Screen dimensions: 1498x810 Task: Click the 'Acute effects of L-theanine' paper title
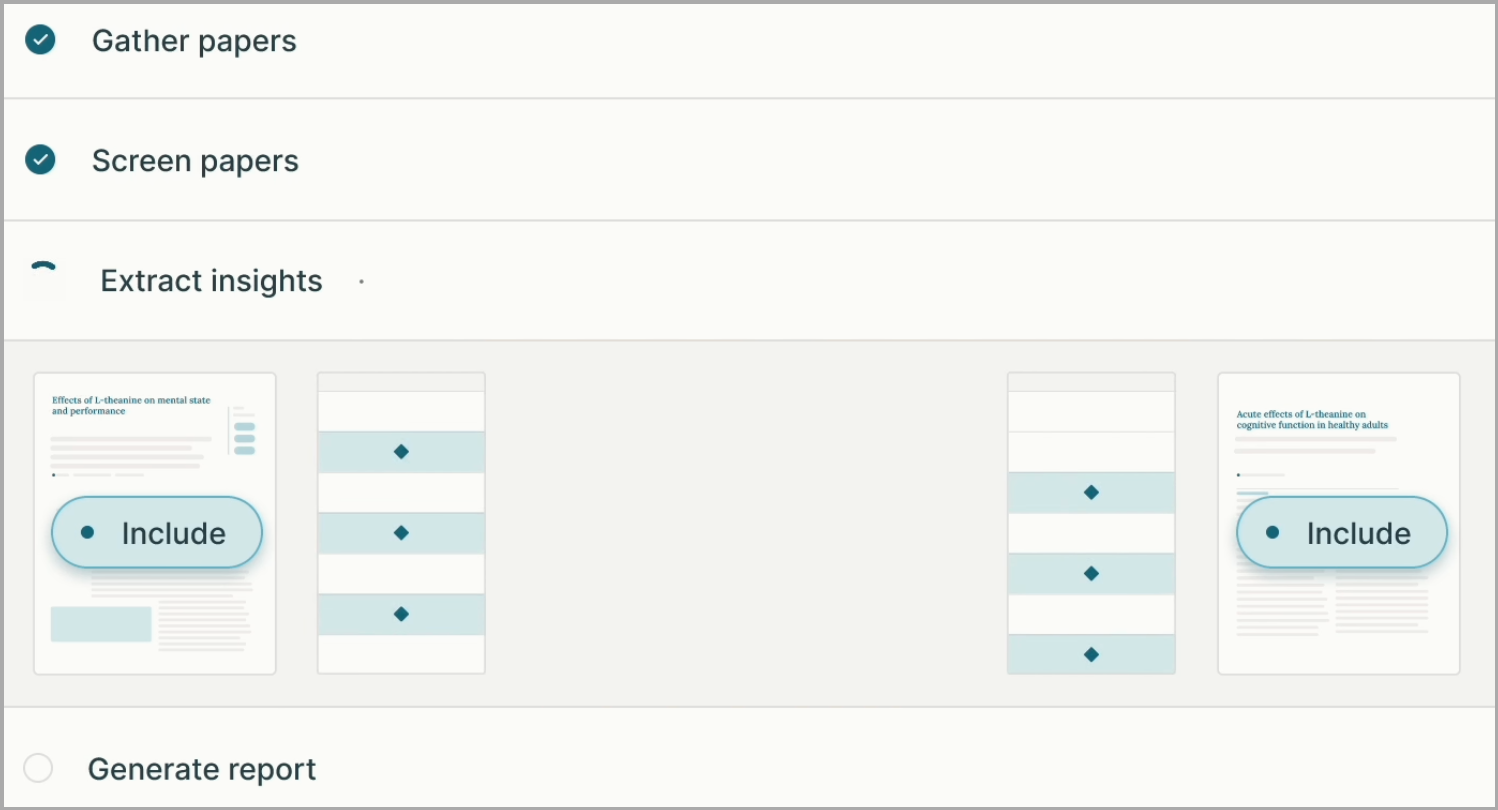(x=1312, y=419)
